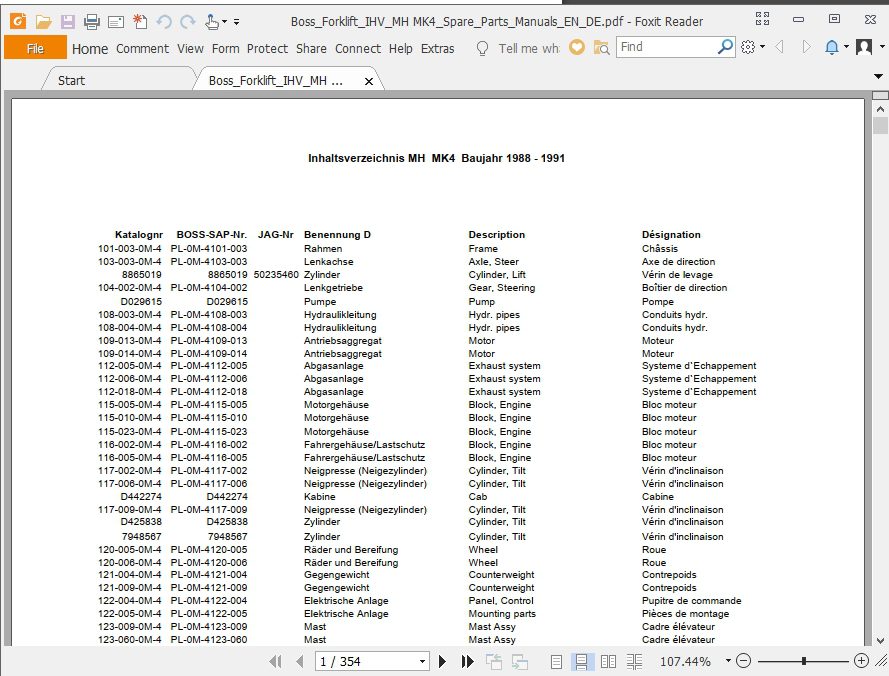Click the split view handle above scrollbar
The image size is (889, 676).
pyautogui.click(x=880, y=95)
